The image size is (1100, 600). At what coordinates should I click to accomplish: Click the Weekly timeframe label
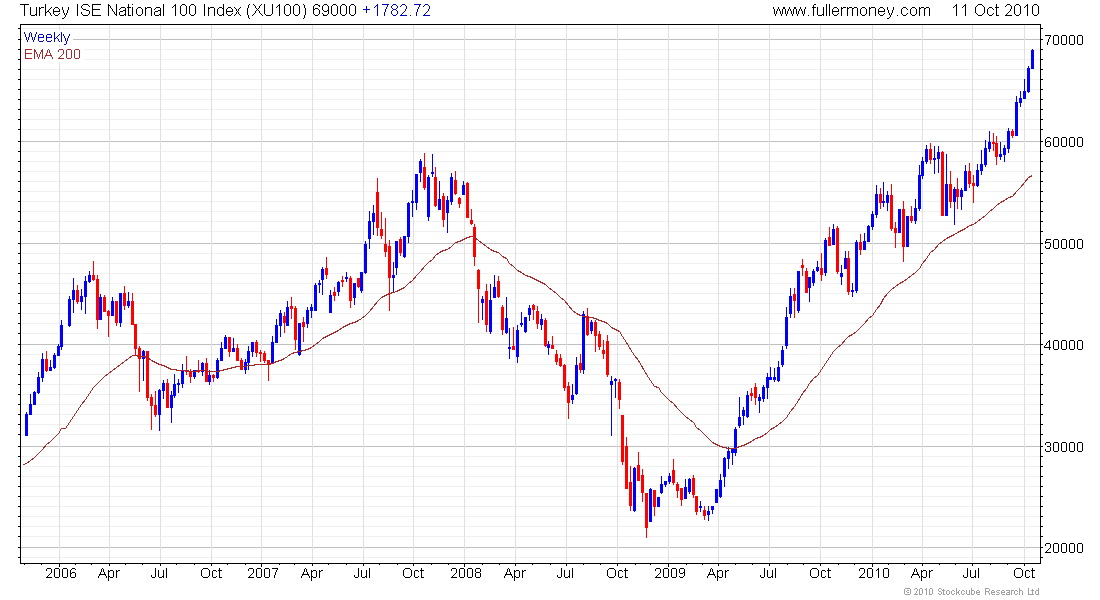[47, 37]
